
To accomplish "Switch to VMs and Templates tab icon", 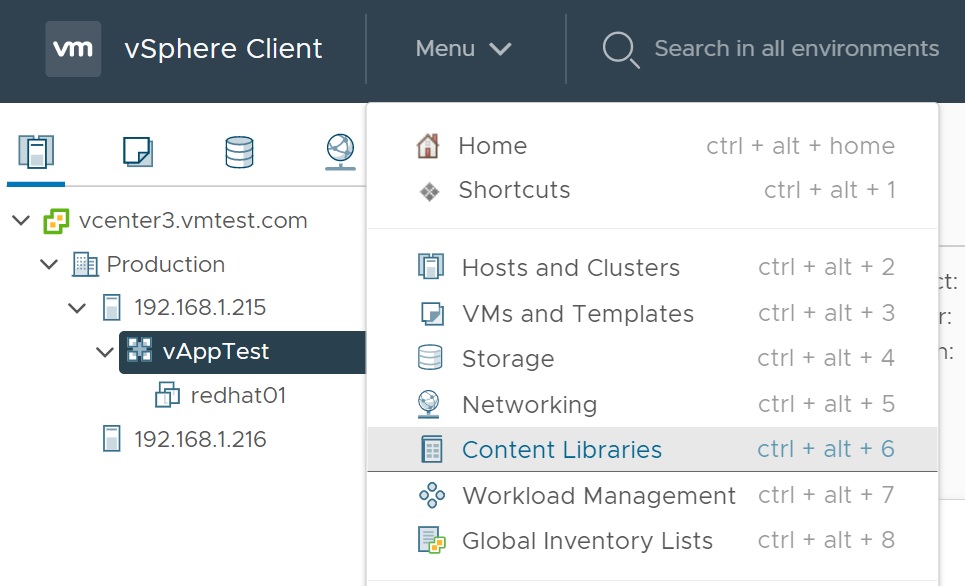I will 138,151.
